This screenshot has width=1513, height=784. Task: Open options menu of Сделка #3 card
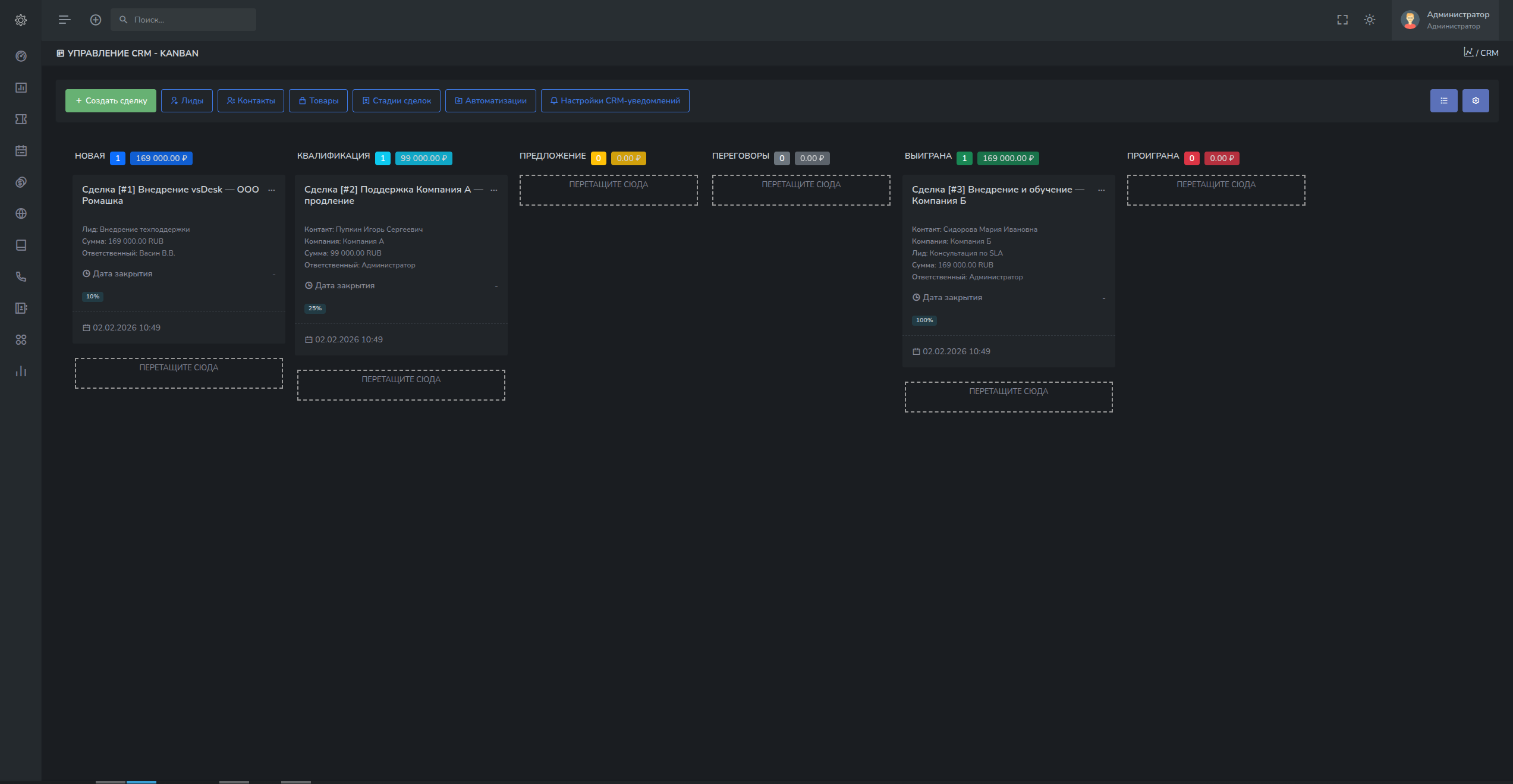point(1102,190)
